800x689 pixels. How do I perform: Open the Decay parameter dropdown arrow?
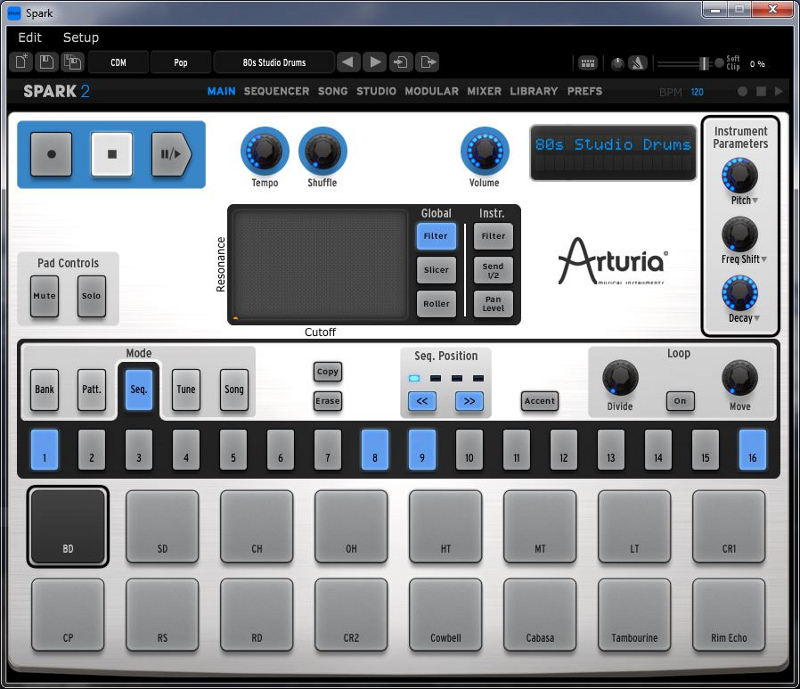click(x=757, y=318)
